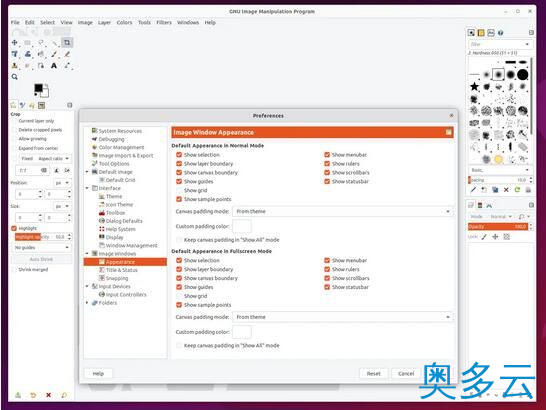Open Normal Mode canvas padding mode dropdown
Image resolution: width=546 pixels, height=410 pixels.
[x=343, y=211]
